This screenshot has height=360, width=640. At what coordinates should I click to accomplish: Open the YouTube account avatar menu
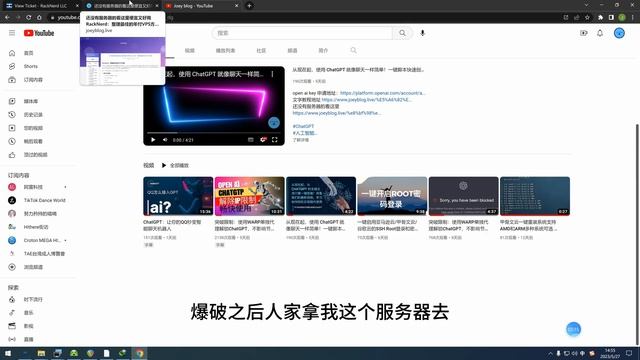(x=619, y=33)
